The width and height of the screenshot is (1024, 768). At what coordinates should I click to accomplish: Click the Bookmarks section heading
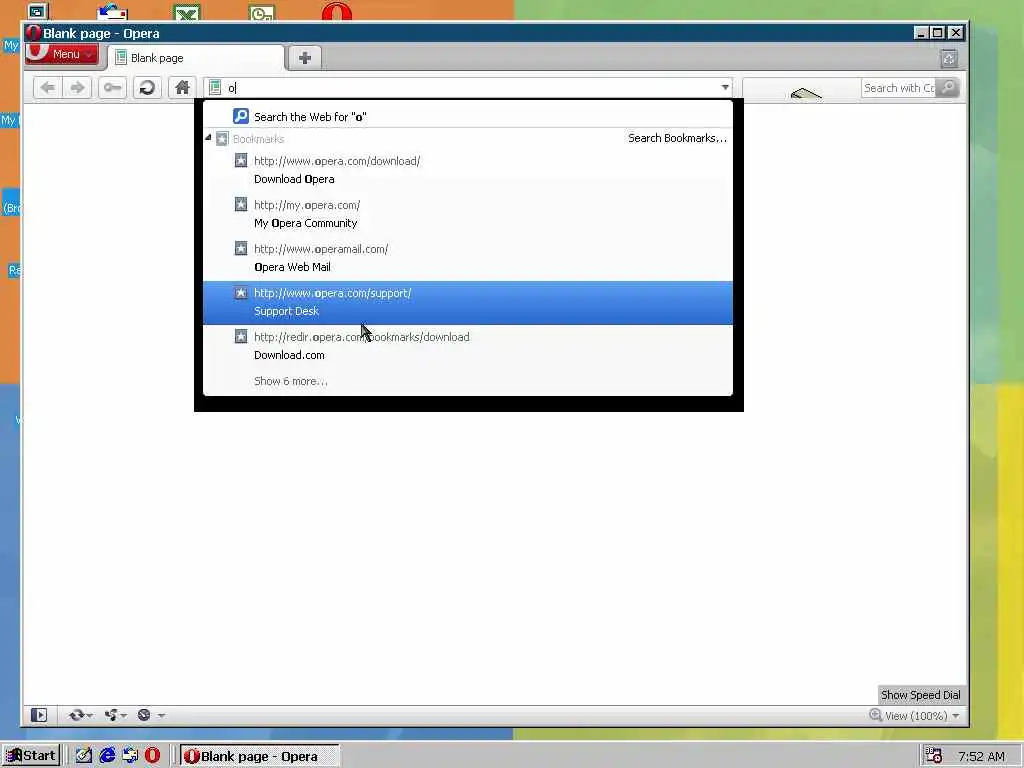[x=259, y=138]
